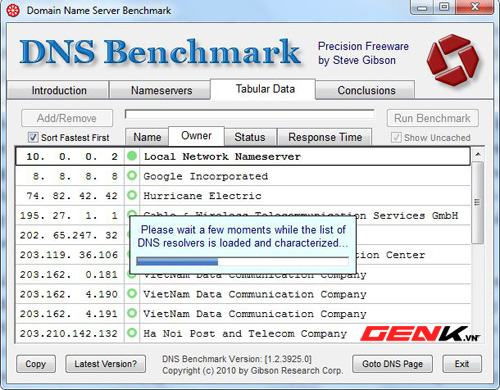The height and width of the screenshot is (390, 500).
Task: Click the Google Incorporated owner text
Action: point(205,176)
